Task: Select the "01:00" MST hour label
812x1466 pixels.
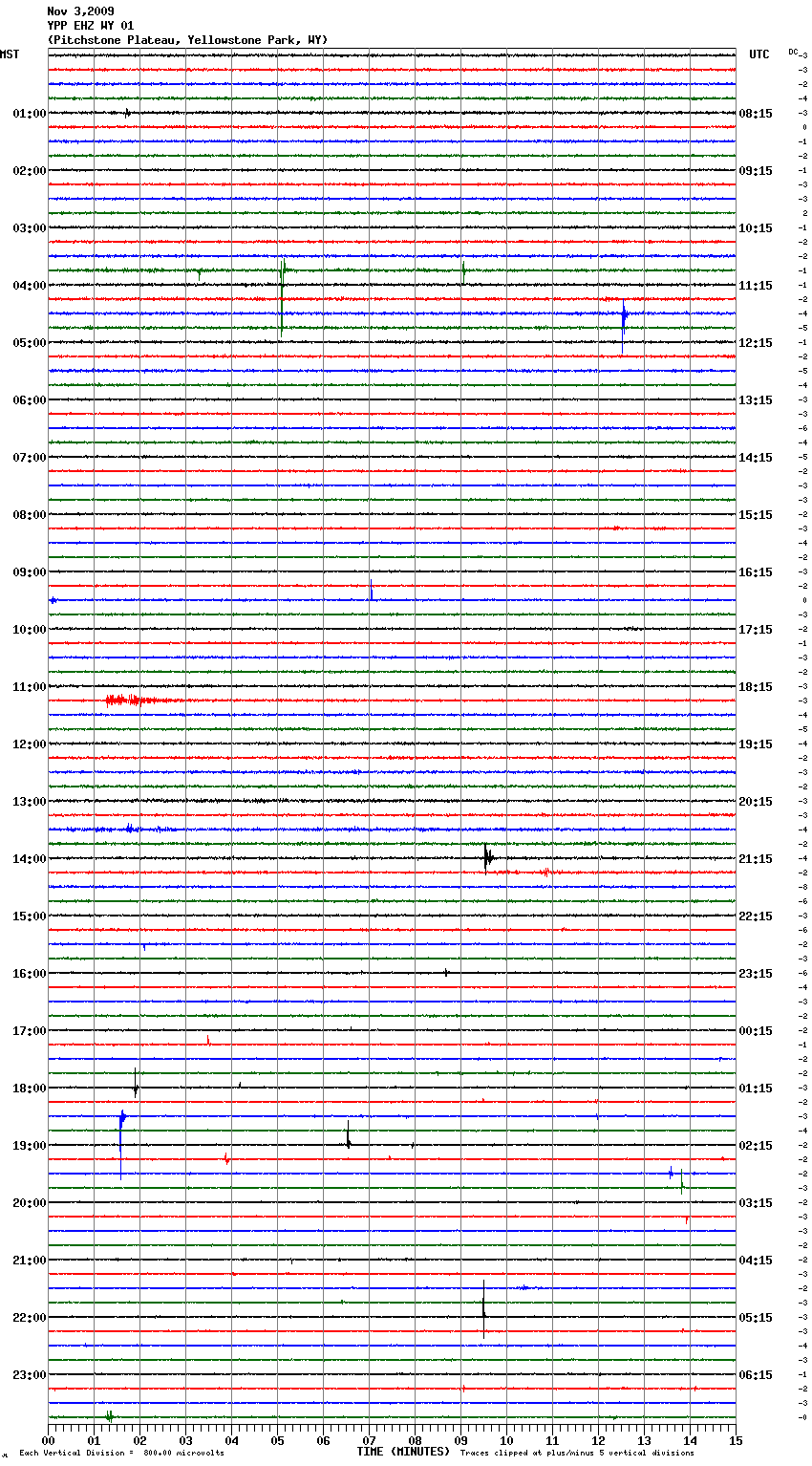Action: pos(30,114)
